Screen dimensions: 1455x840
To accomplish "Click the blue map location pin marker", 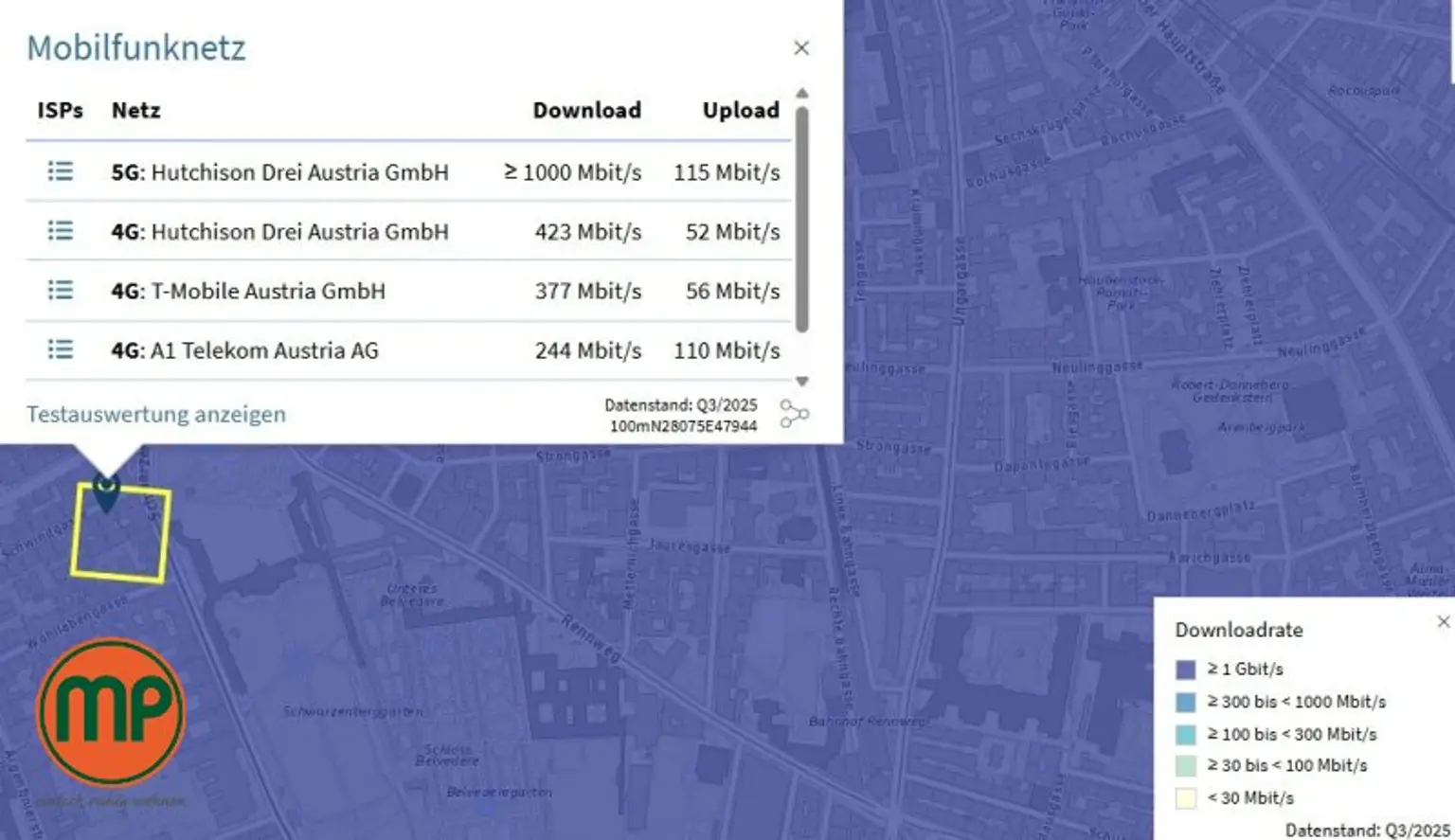I will [106, 493].
